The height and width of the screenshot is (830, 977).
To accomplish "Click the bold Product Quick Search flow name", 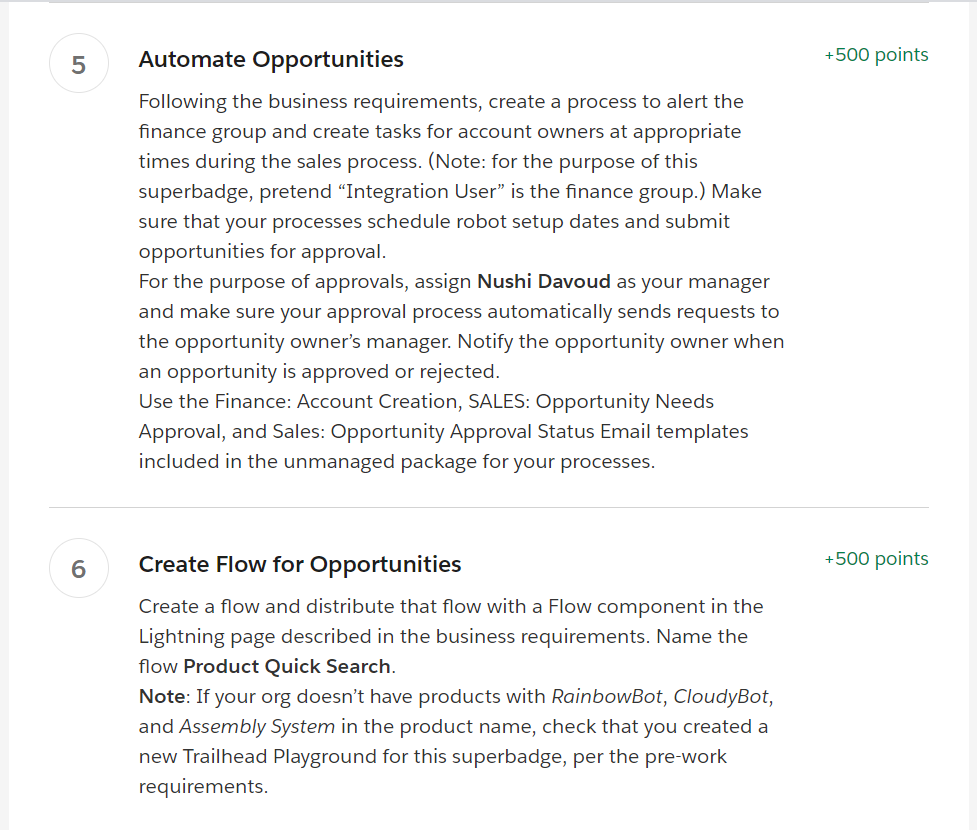I will pos(287,666).
